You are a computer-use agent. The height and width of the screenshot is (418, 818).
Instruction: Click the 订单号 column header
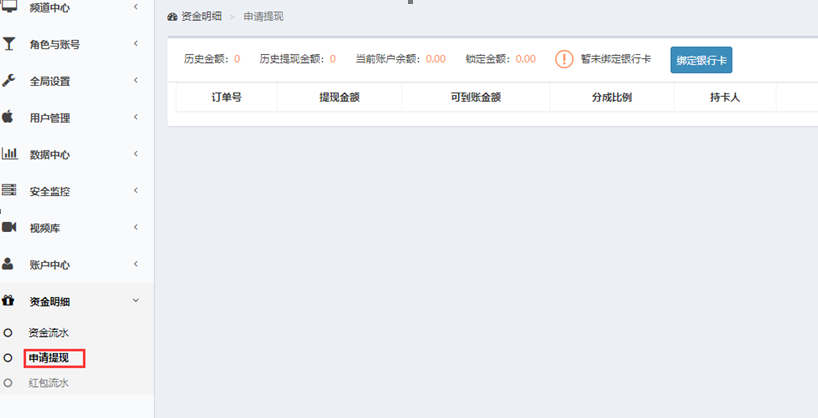[226, 97]
